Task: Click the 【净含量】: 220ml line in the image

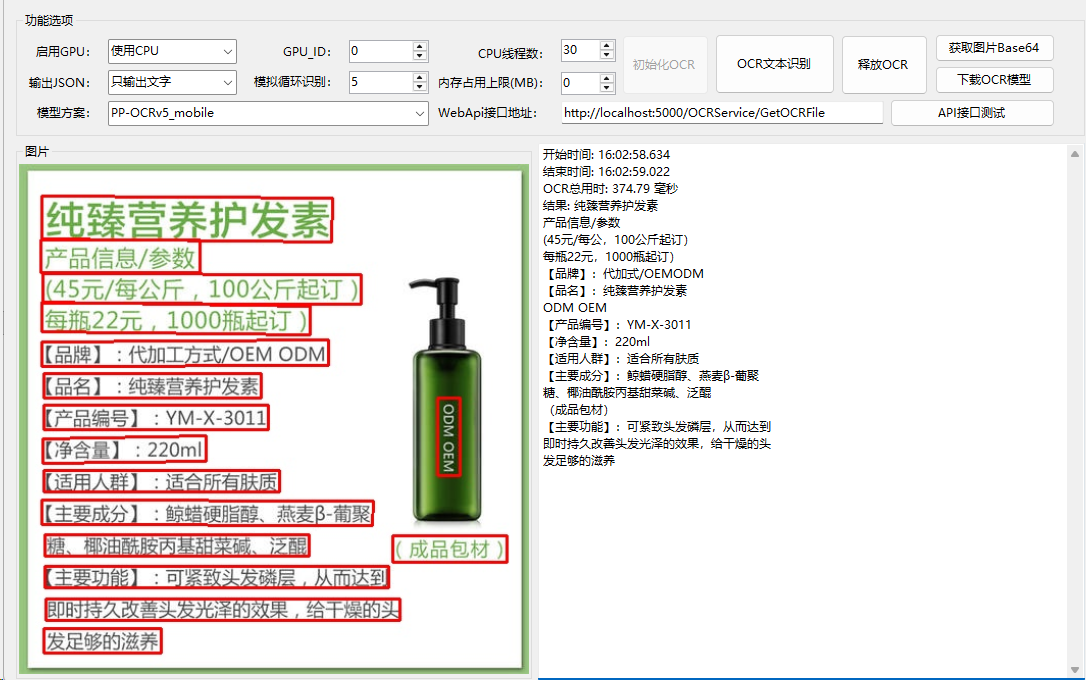Action: [123, 450]
